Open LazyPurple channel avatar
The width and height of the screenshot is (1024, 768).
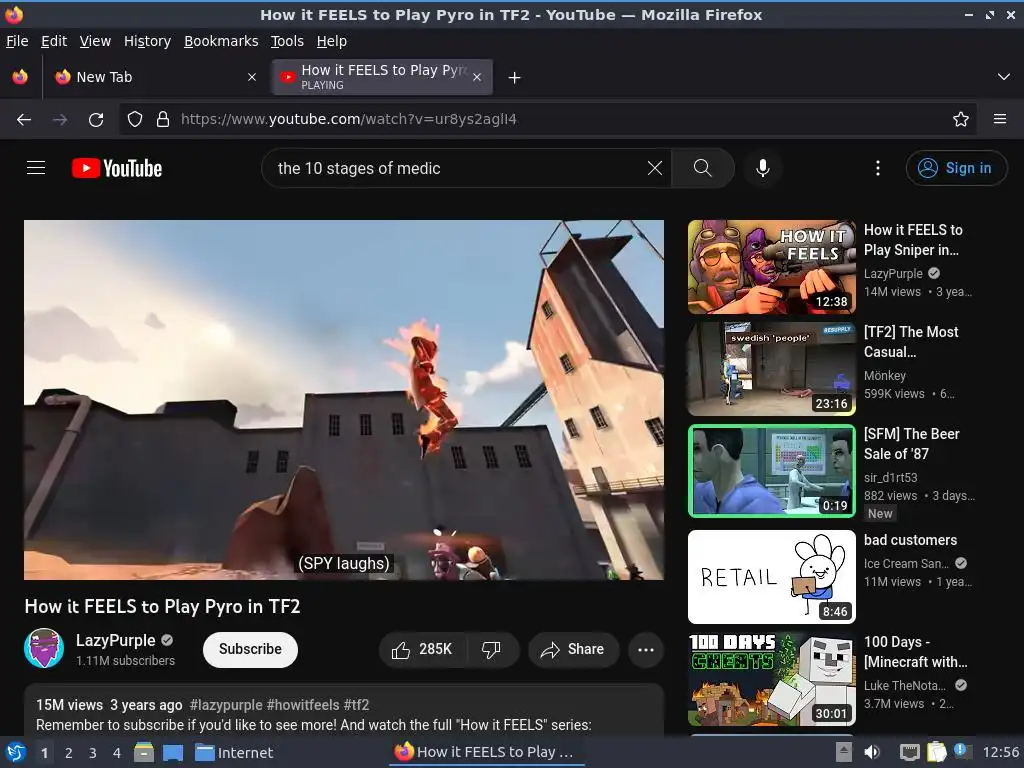tap(44, 648)
